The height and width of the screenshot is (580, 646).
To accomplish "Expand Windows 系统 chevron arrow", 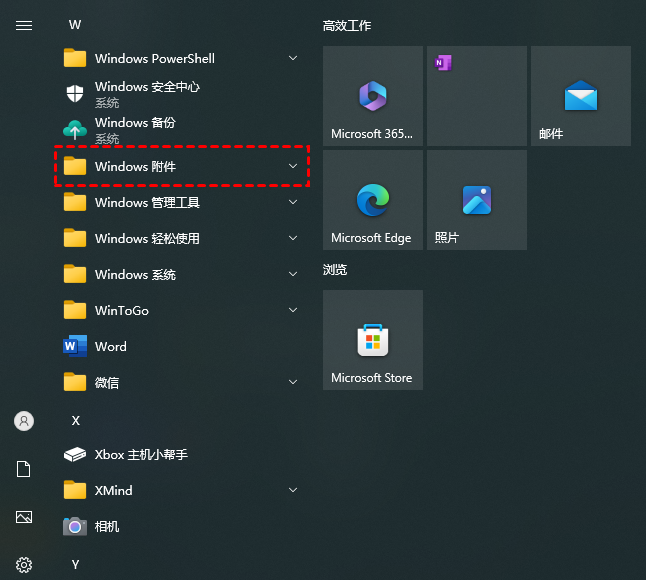I will point(293,274).
